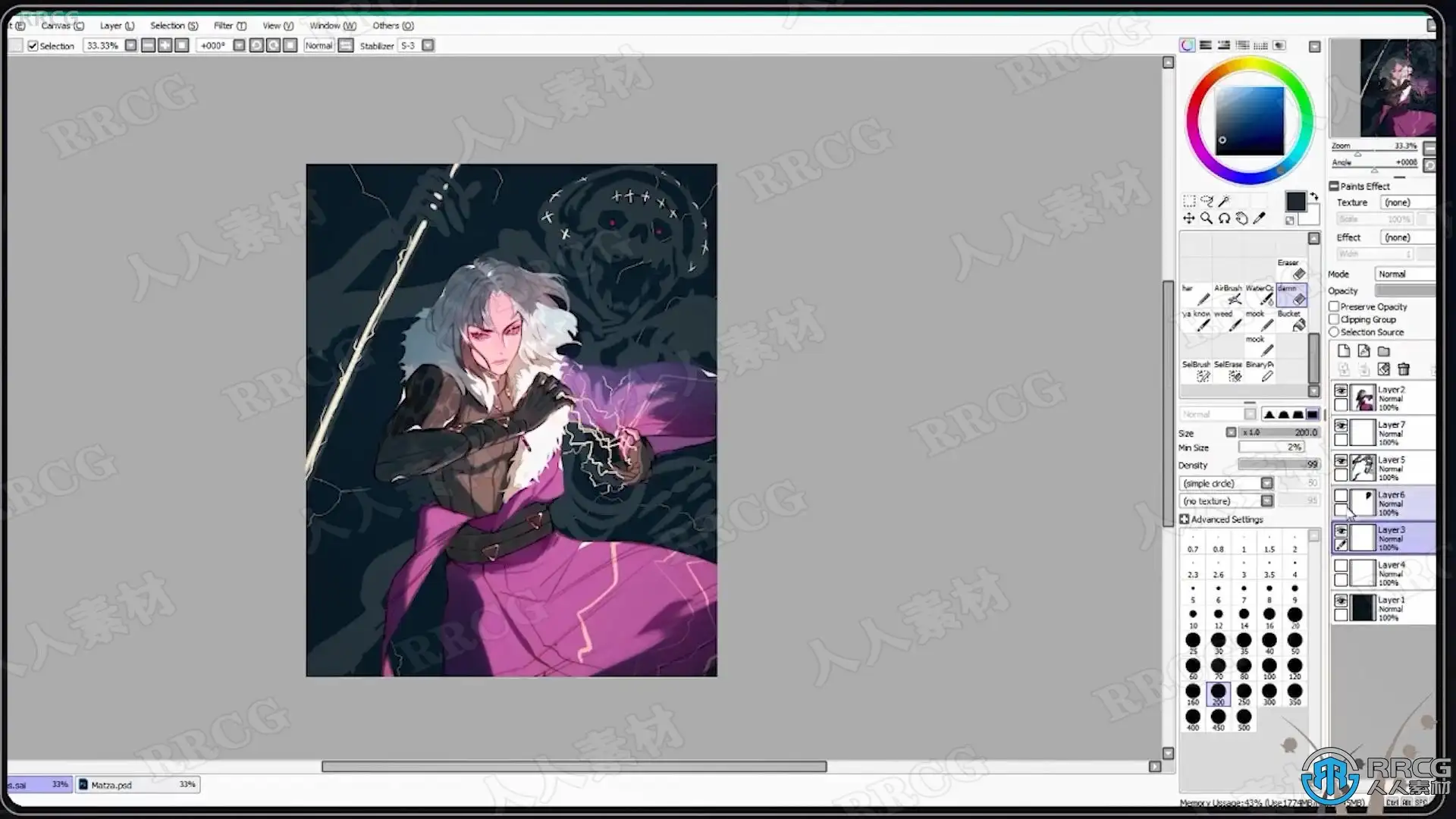
Task: Open the rotation angle dropdown in the toolbar
Action: click(239, 45)
